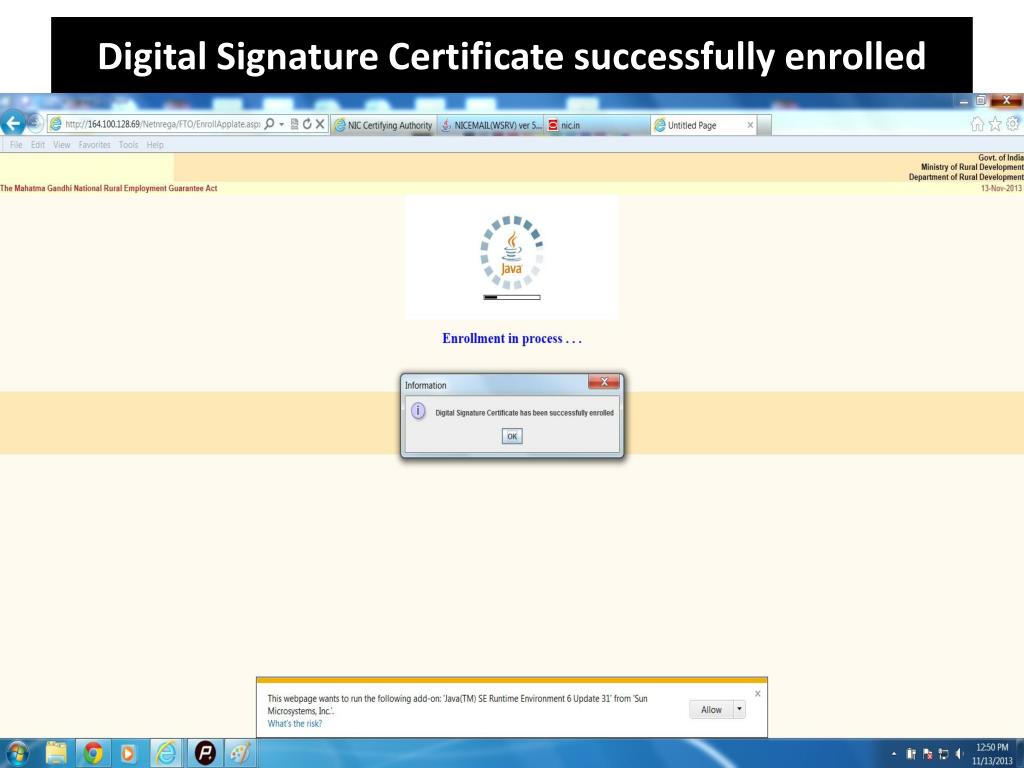Launch Google Chrome from taskbar
Screen dimensions: 1024x768
pos(93,754)
